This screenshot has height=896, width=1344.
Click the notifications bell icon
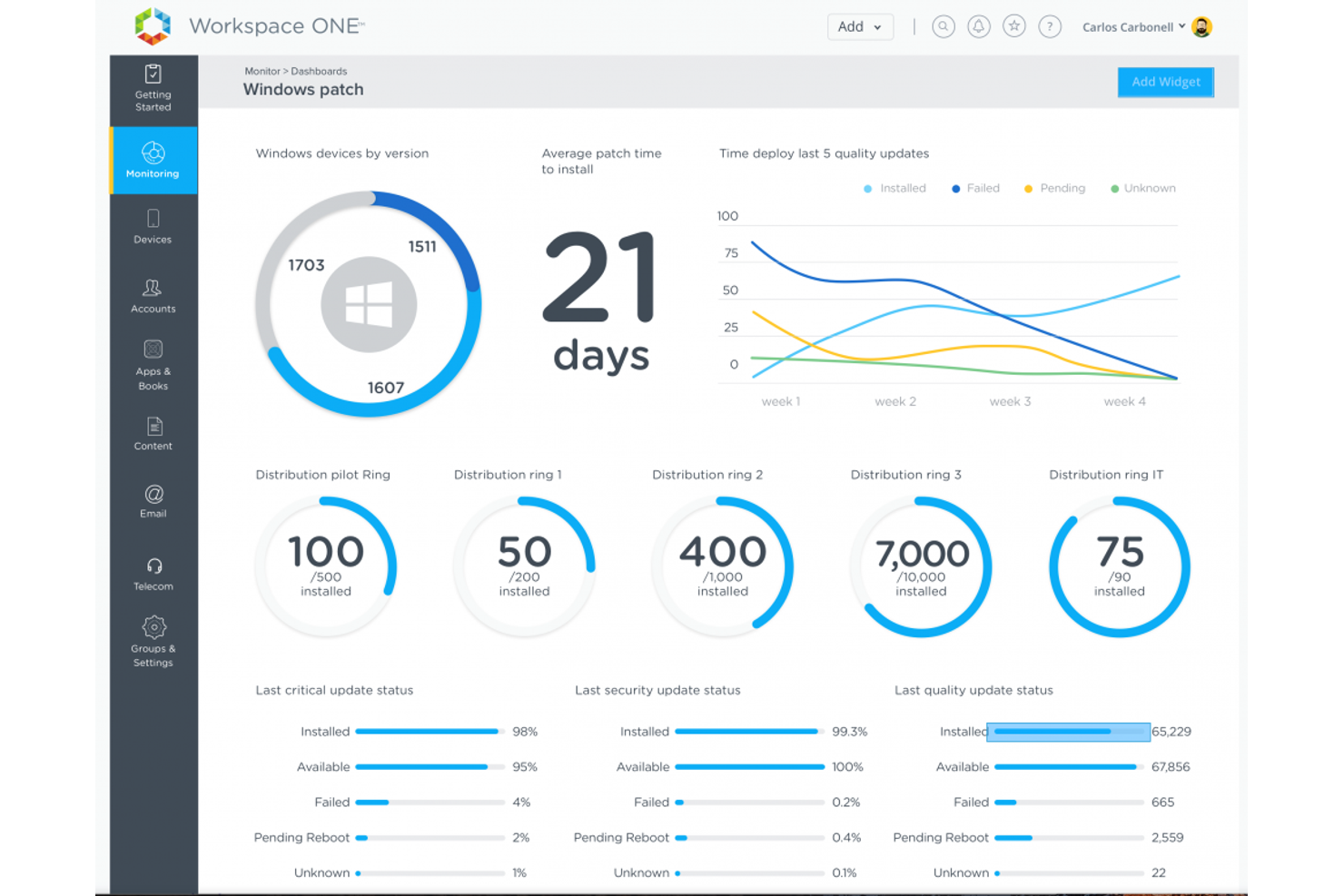(x=978, y=26)
